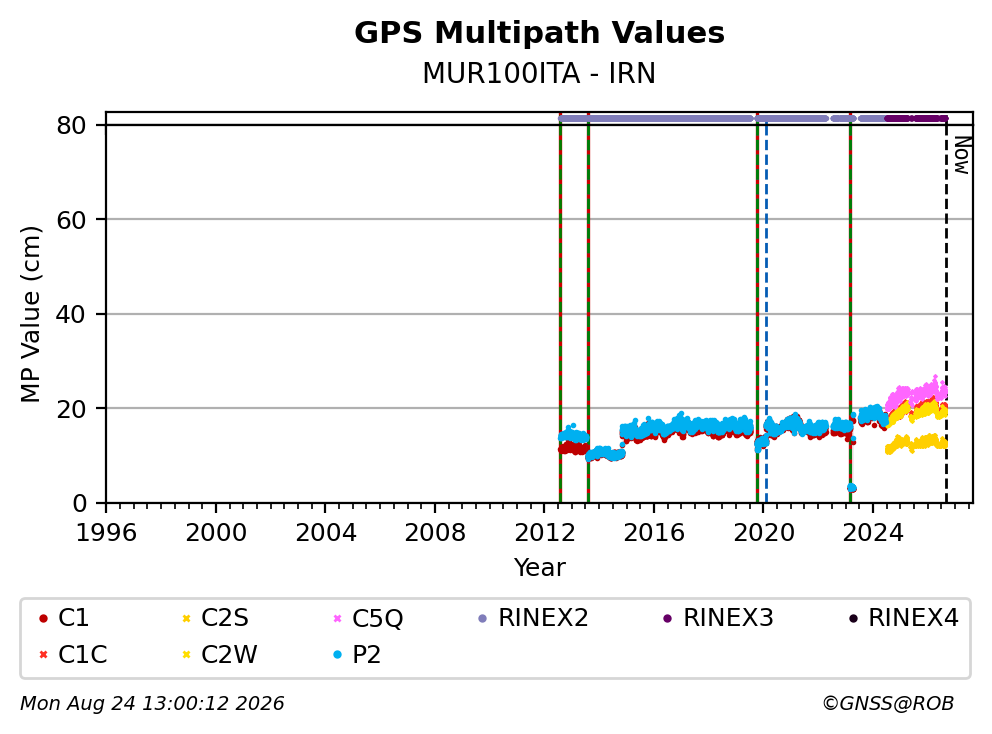Click the C2W yellow legend marker
This screenshot has height=734, width=992.
pyautogui.click(x=186, y=655)
